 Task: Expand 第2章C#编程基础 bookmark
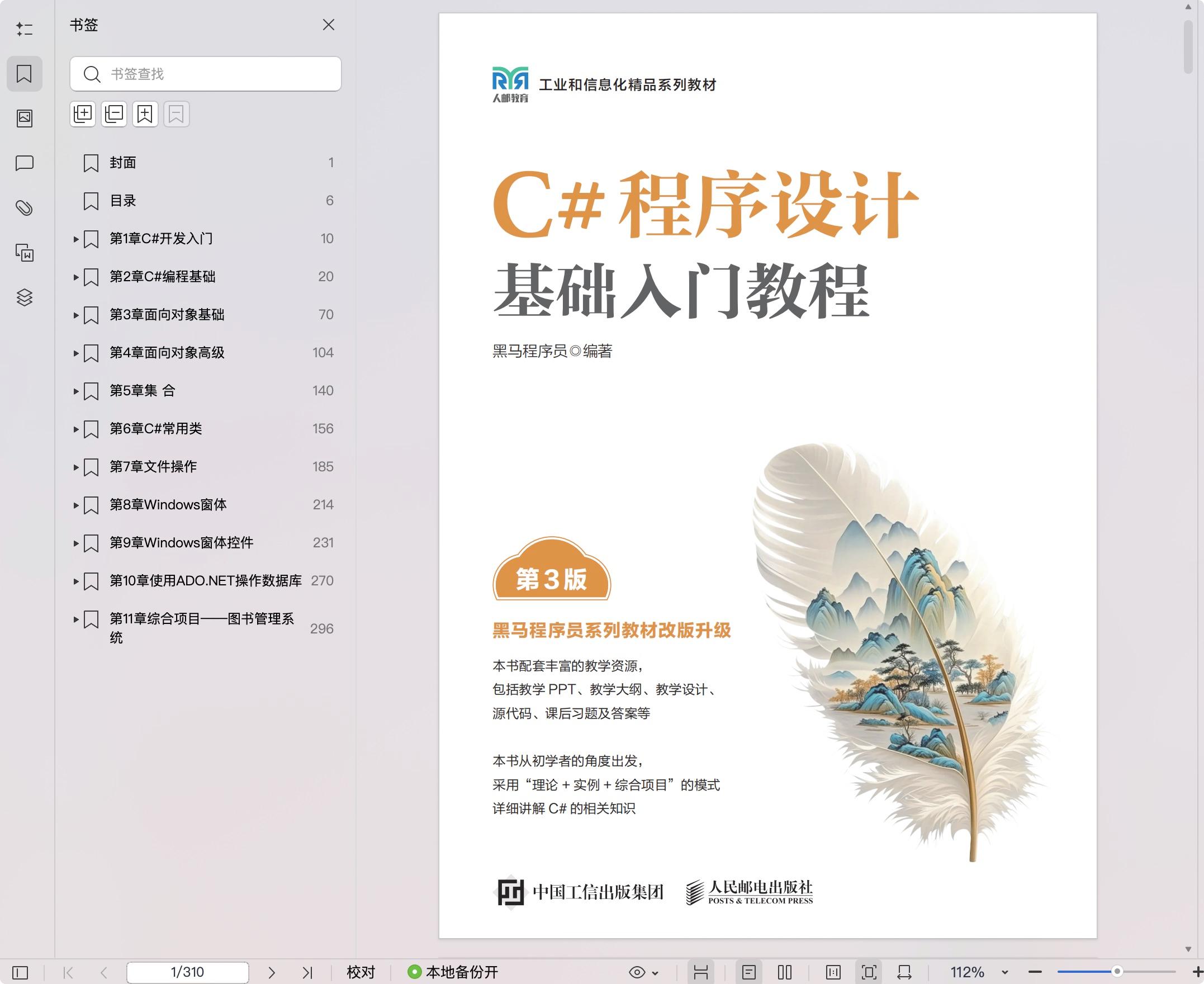(x=76, y=277)
